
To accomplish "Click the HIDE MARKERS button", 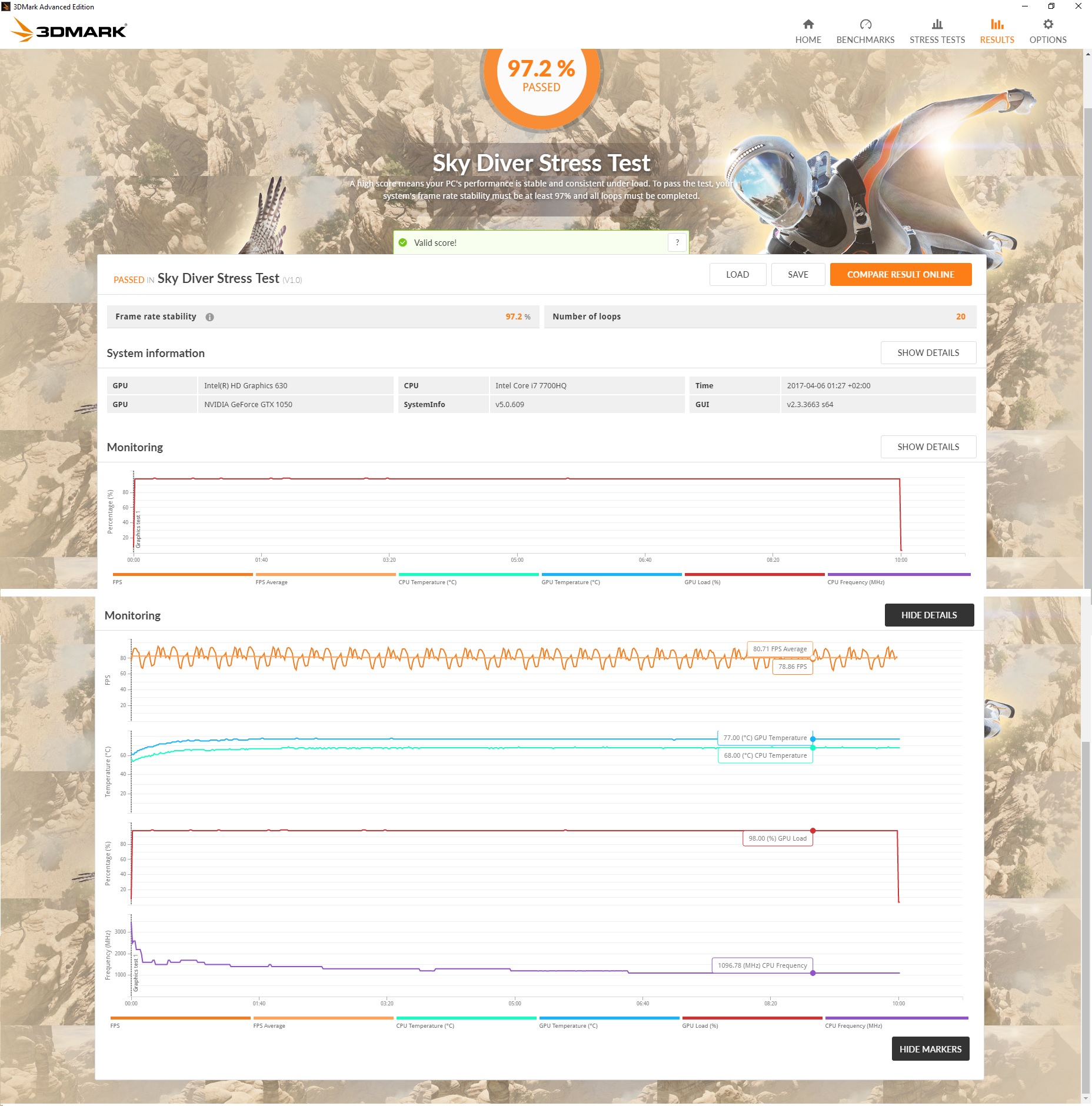I will pyautogui.click(x=930, y=1049).
